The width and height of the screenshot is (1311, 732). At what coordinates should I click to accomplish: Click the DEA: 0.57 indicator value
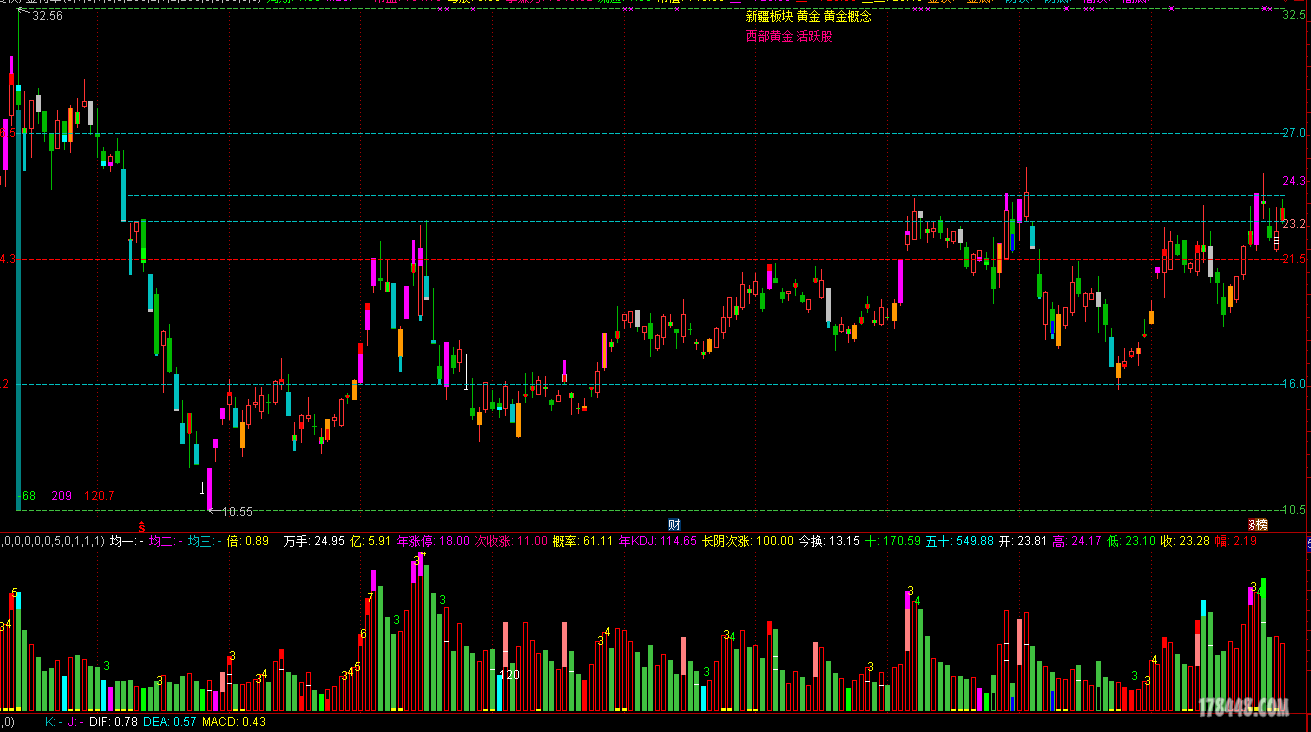[170, 722]
